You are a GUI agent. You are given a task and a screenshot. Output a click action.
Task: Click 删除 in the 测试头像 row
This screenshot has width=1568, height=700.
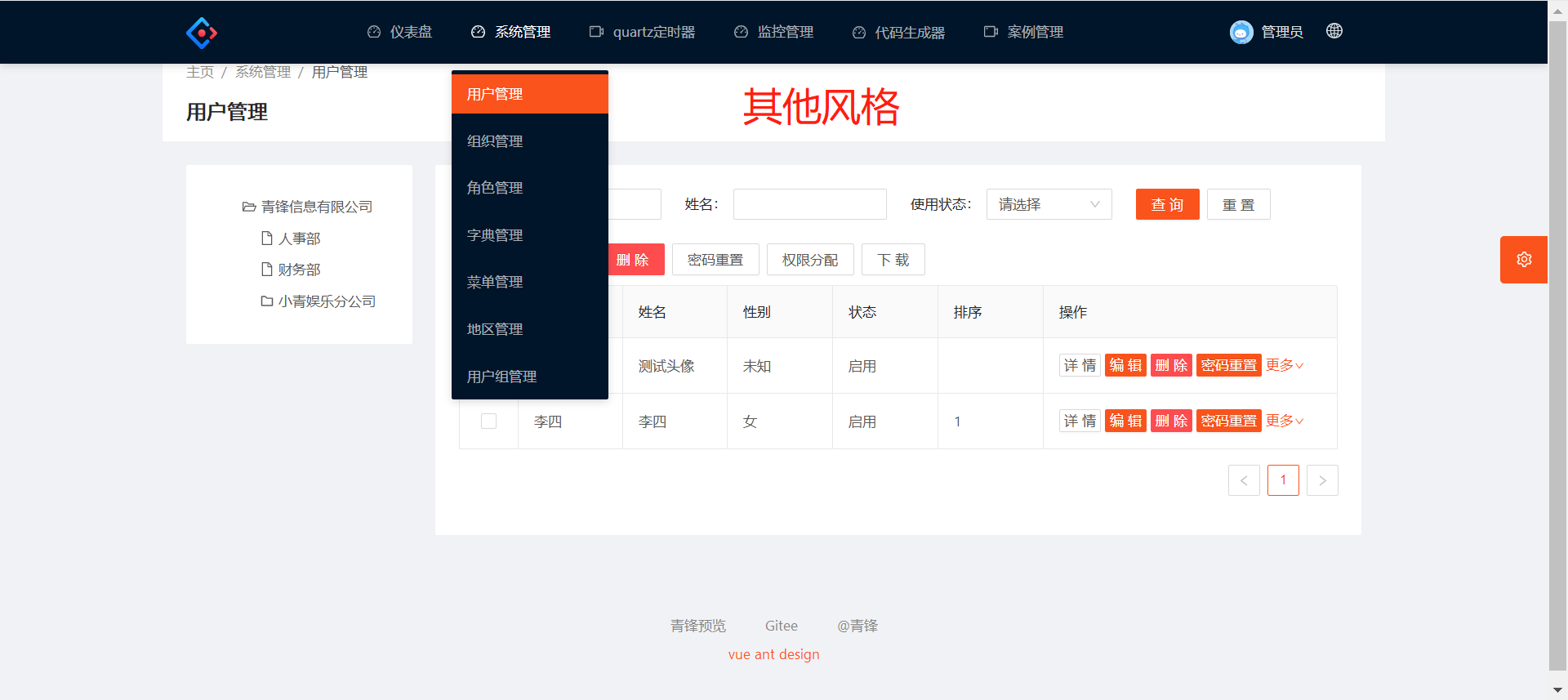point(1171,365)
